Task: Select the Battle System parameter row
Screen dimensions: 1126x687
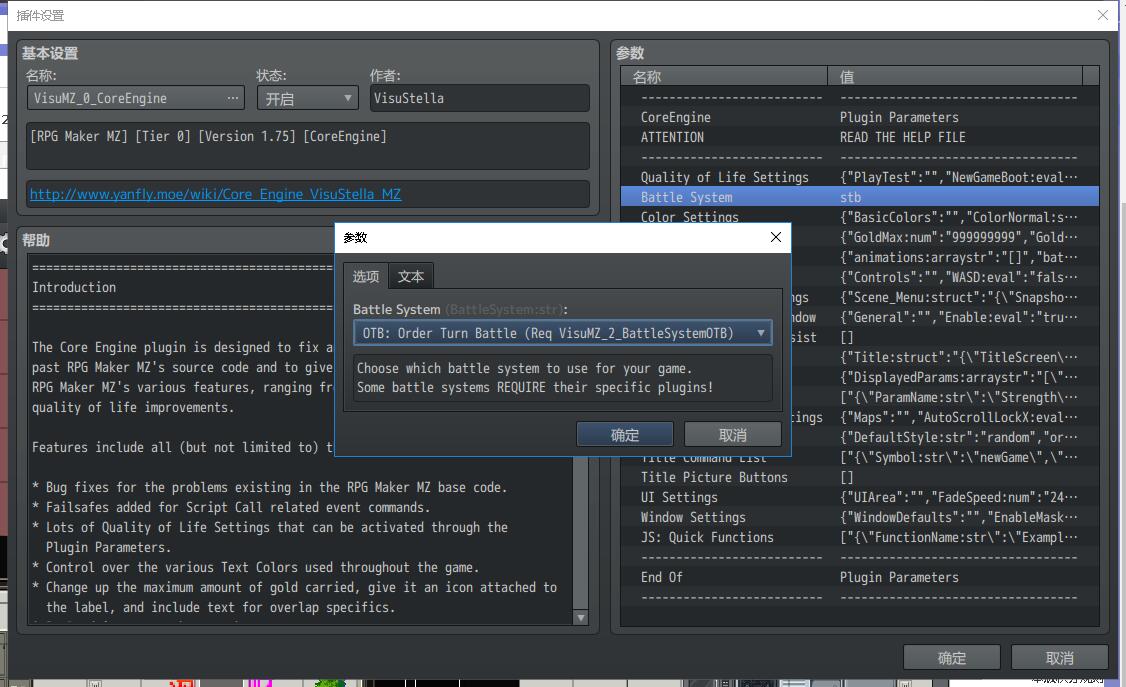Action: [x=860, y=197]
